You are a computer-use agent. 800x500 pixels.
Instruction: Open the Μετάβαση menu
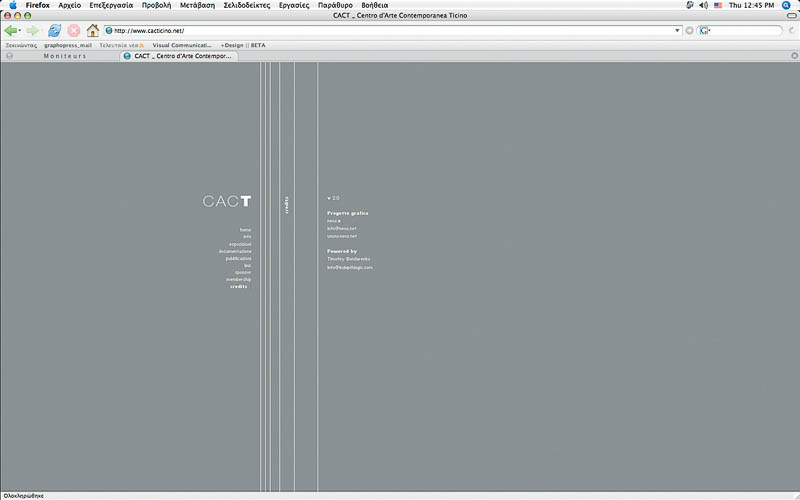pyautogui.click(x=197, y=5)
